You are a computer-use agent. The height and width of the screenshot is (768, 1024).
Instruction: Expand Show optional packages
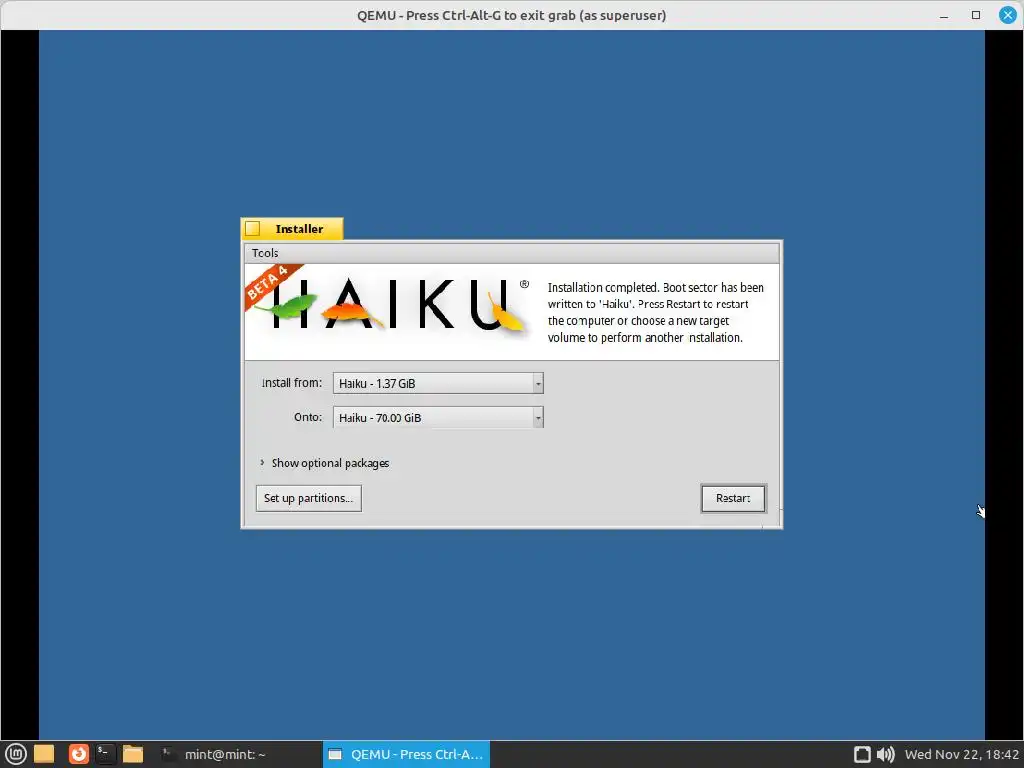click(325, 463)
